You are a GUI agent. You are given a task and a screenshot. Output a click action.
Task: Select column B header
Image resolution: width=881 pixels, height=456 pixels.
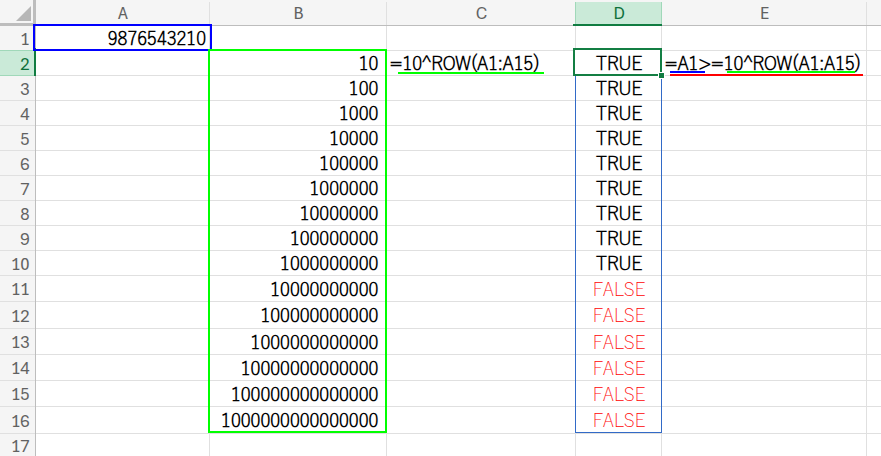point(298,12)
